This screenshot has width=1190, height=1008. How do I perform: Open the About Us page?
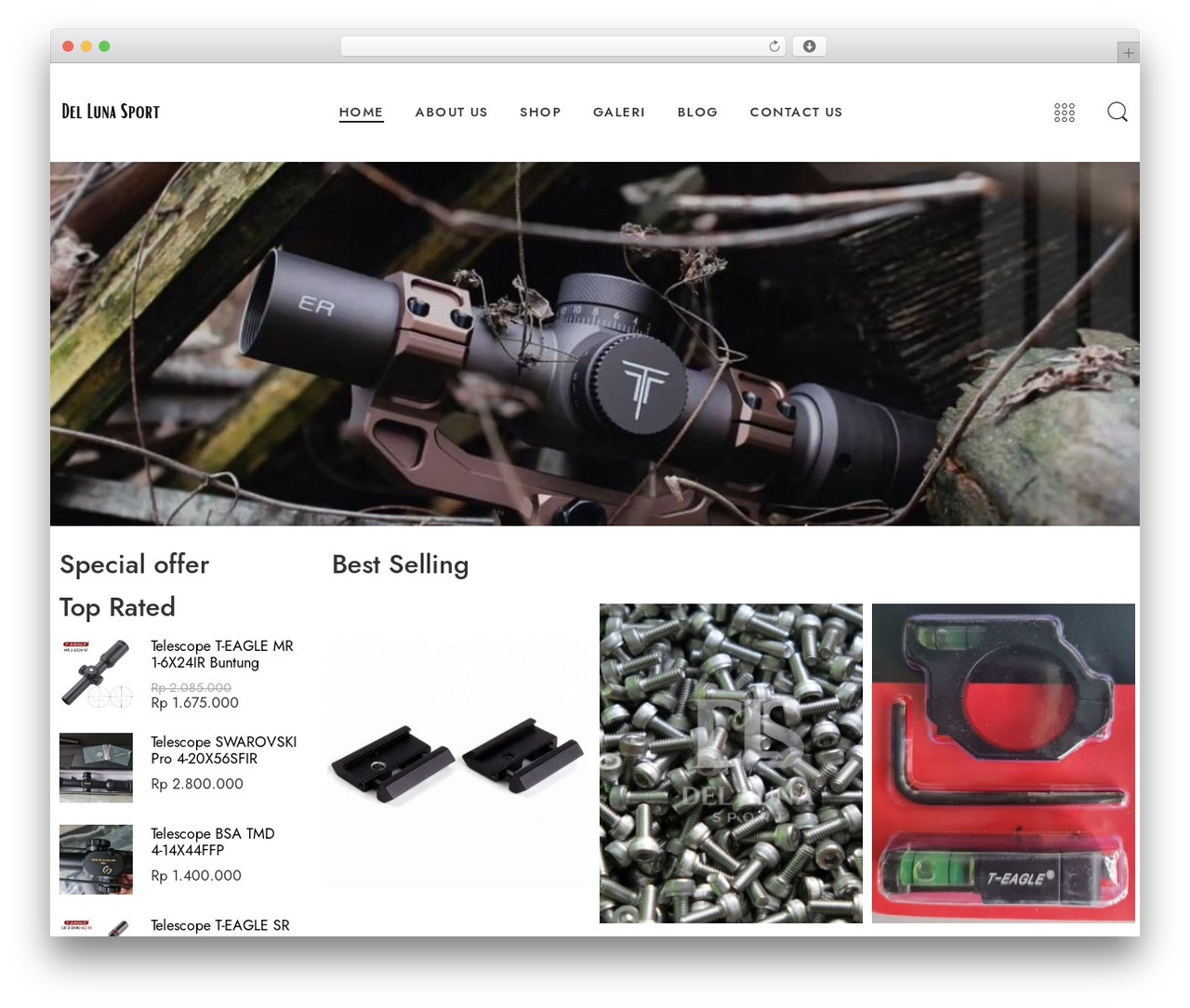tap(451, 112)
